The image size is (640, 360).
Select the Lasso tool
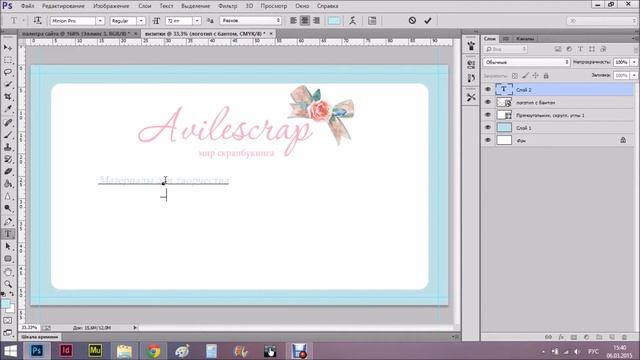coord(8,72)
